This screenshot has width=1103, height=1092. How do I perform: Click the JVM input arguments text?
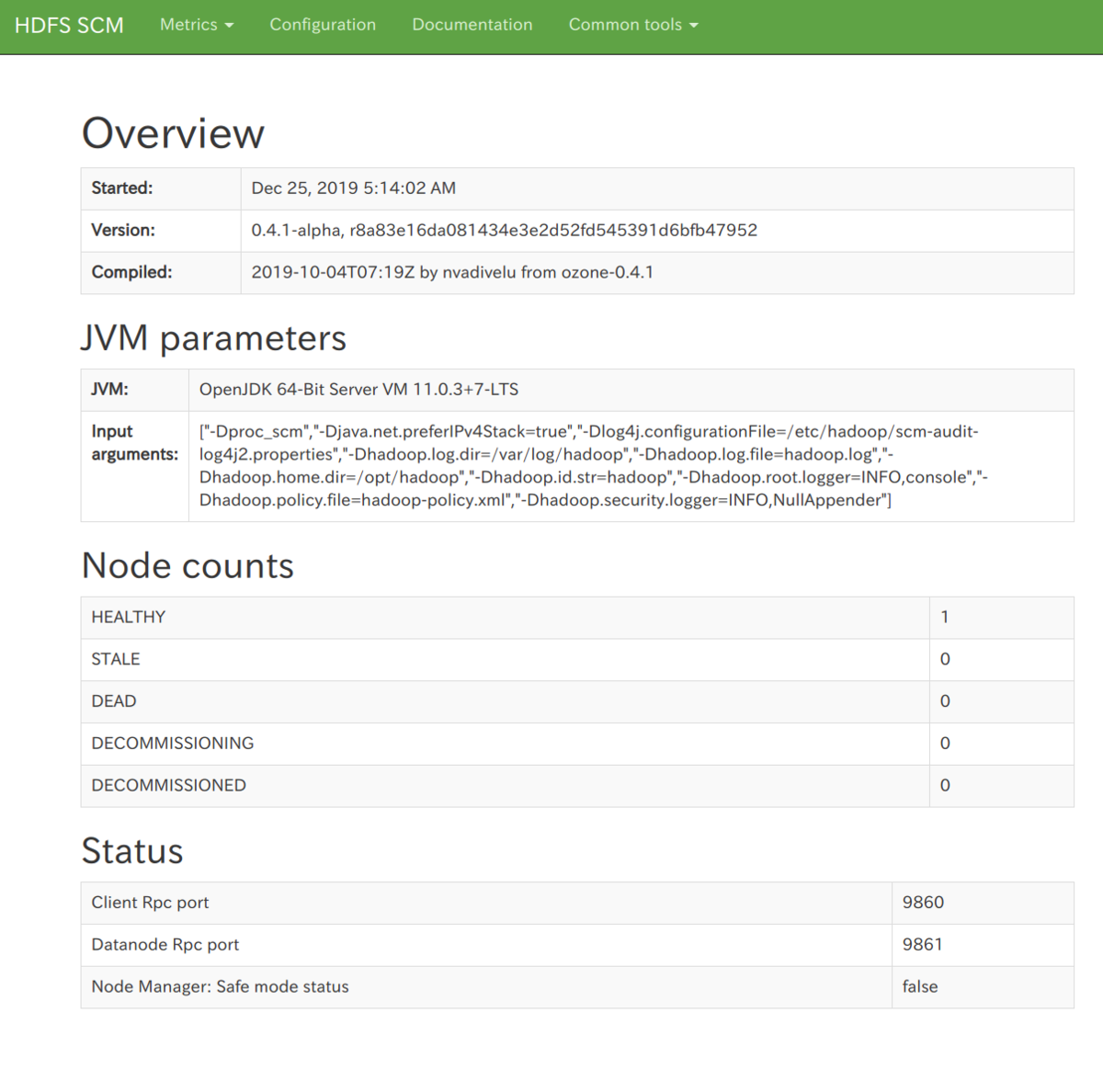click(594, 466)
